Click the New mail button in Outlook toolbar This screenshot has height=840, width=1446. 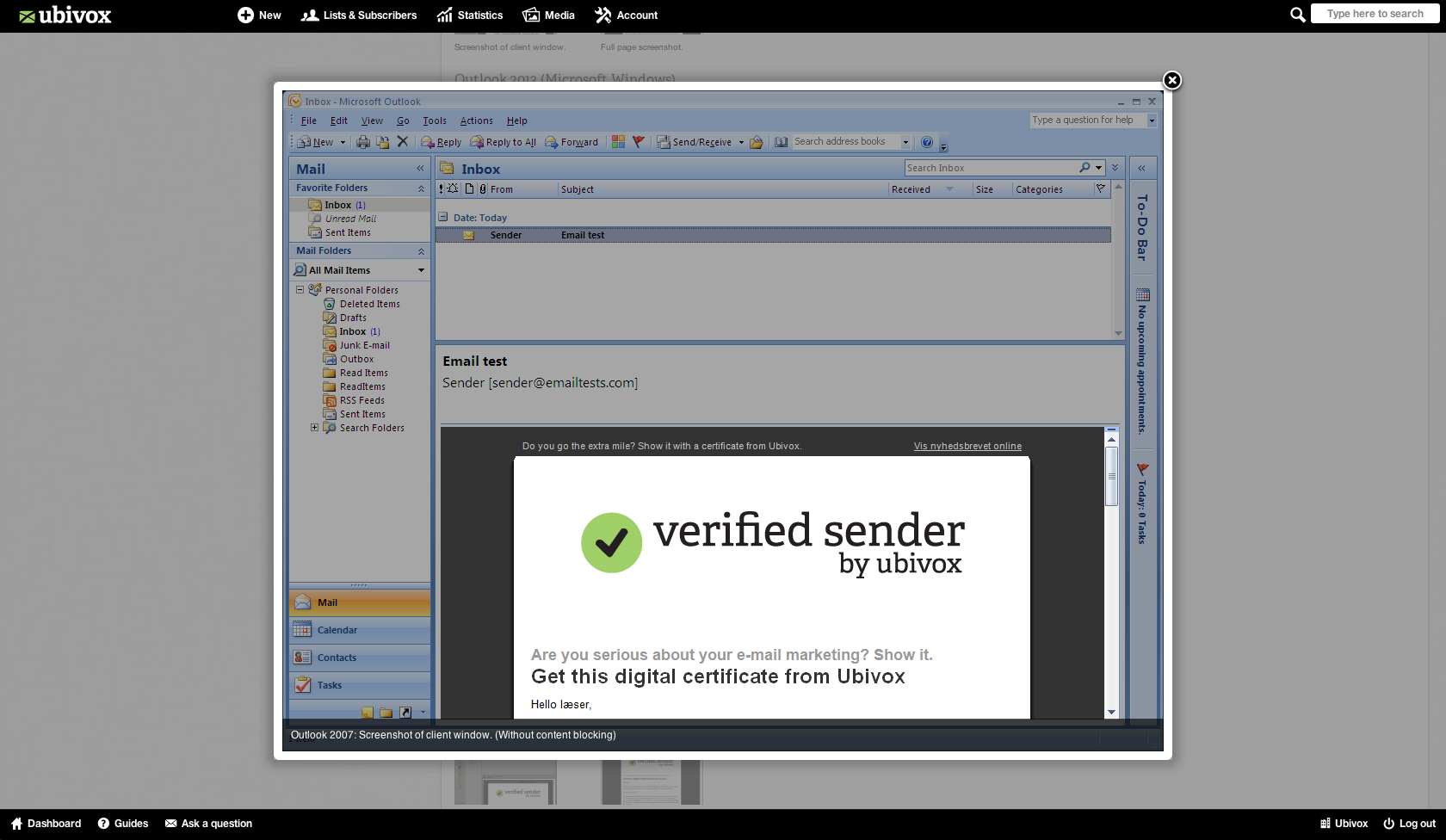[315, 142]
